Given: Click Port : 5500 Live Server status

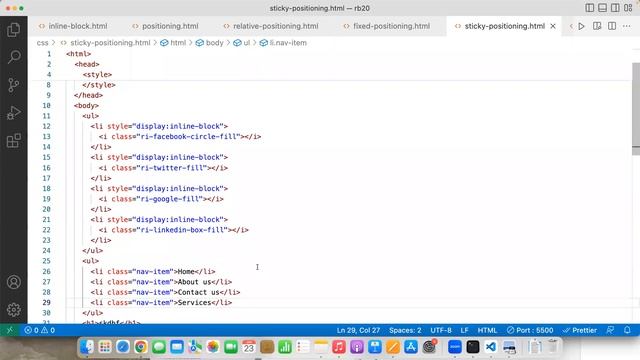Looking at the screenshot, I should point(530,330).
